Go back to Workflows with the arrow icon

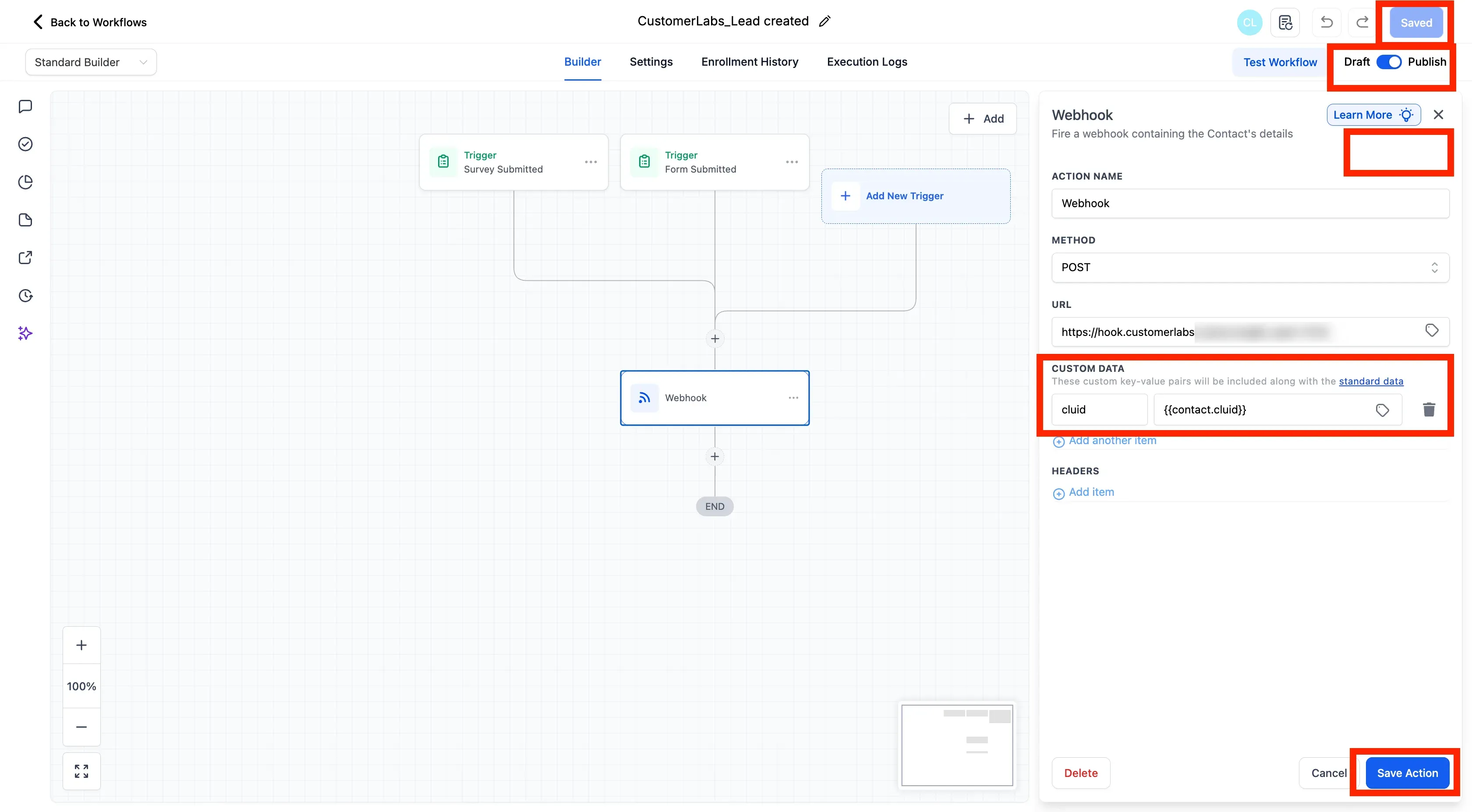pos(38,22)
